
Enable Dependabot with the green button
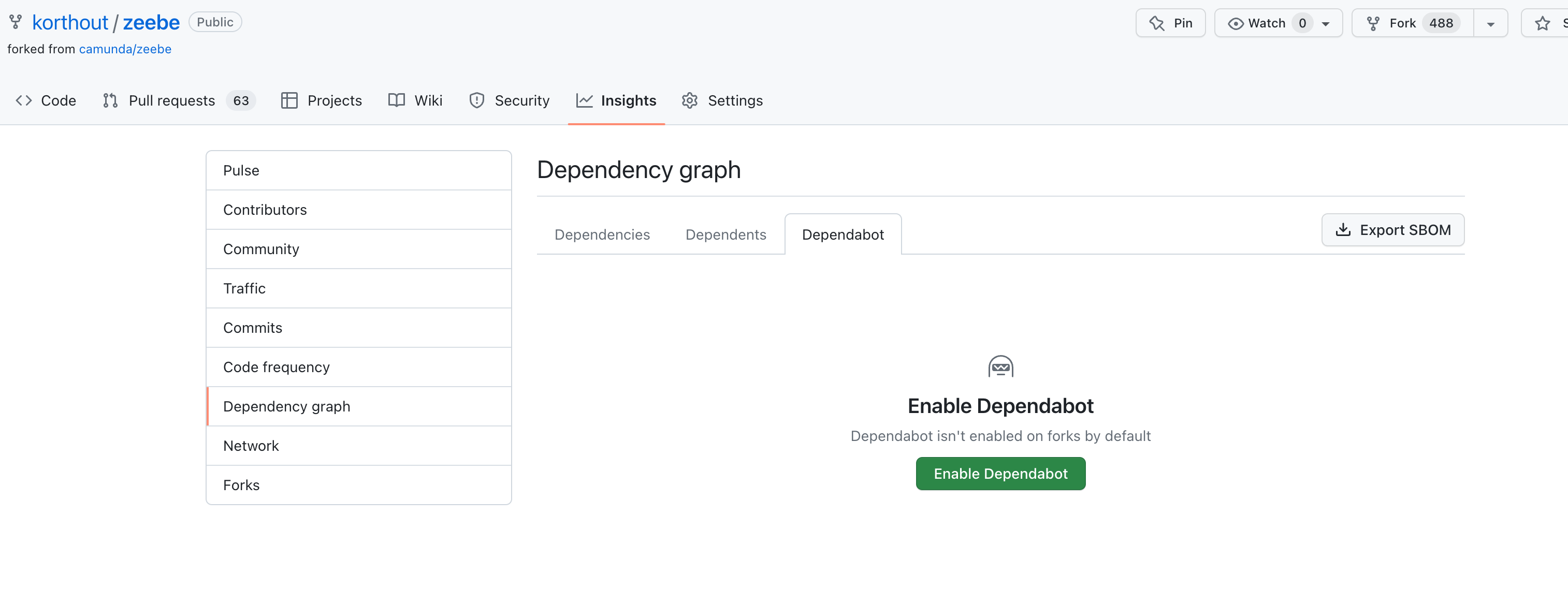pyautogui.click(x=1000, y=474)
